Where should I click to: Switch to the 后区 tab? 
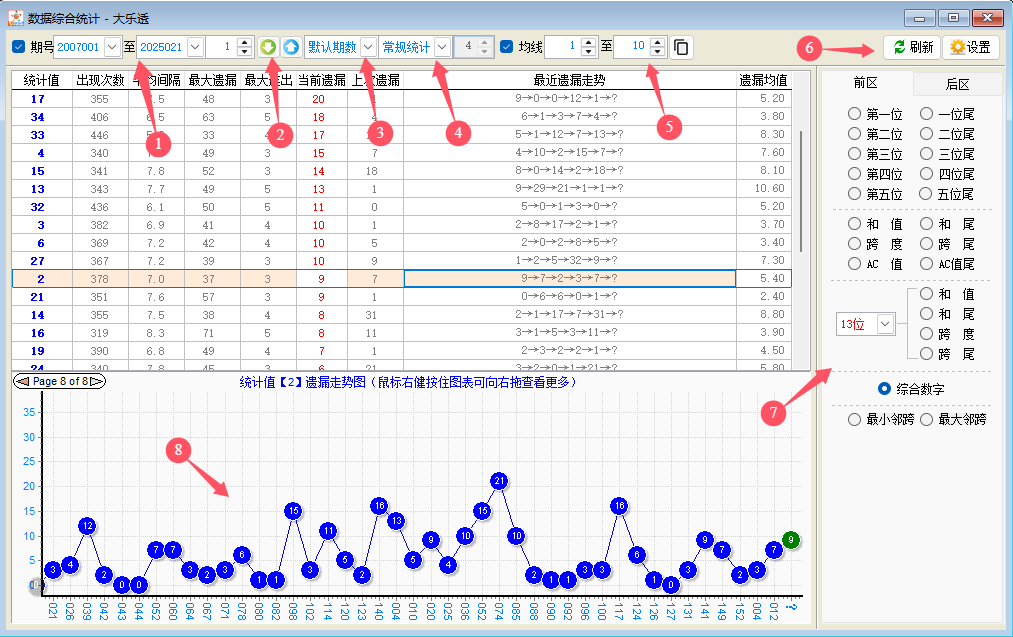click(x=957, y=84)
